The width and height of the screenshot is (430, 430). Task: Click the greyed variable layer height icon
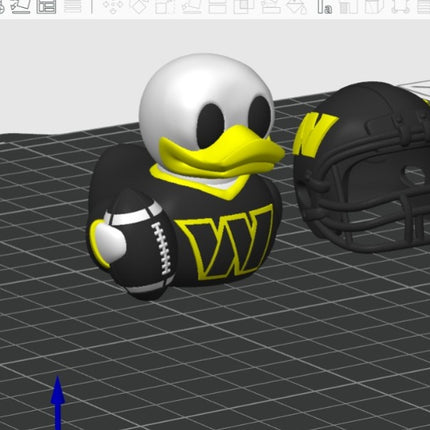[73, 6]
